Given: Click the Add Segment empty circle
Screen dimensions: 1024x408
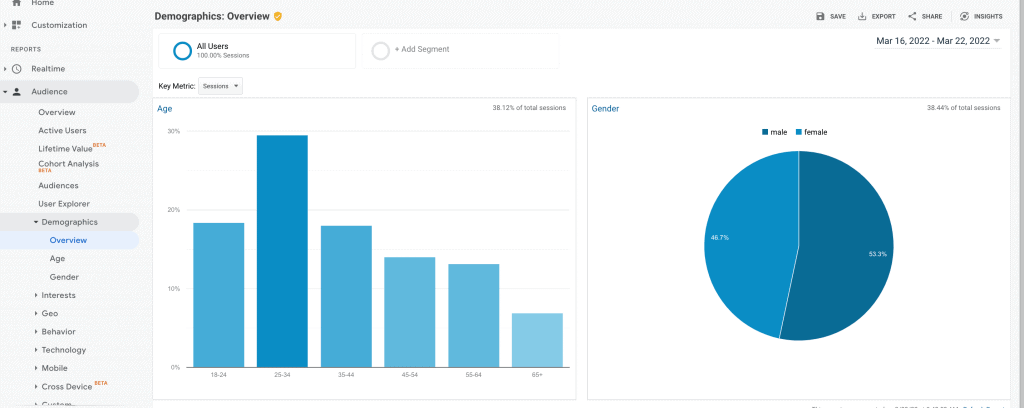Looking at the screenshot, I should (x=381, y=51).
